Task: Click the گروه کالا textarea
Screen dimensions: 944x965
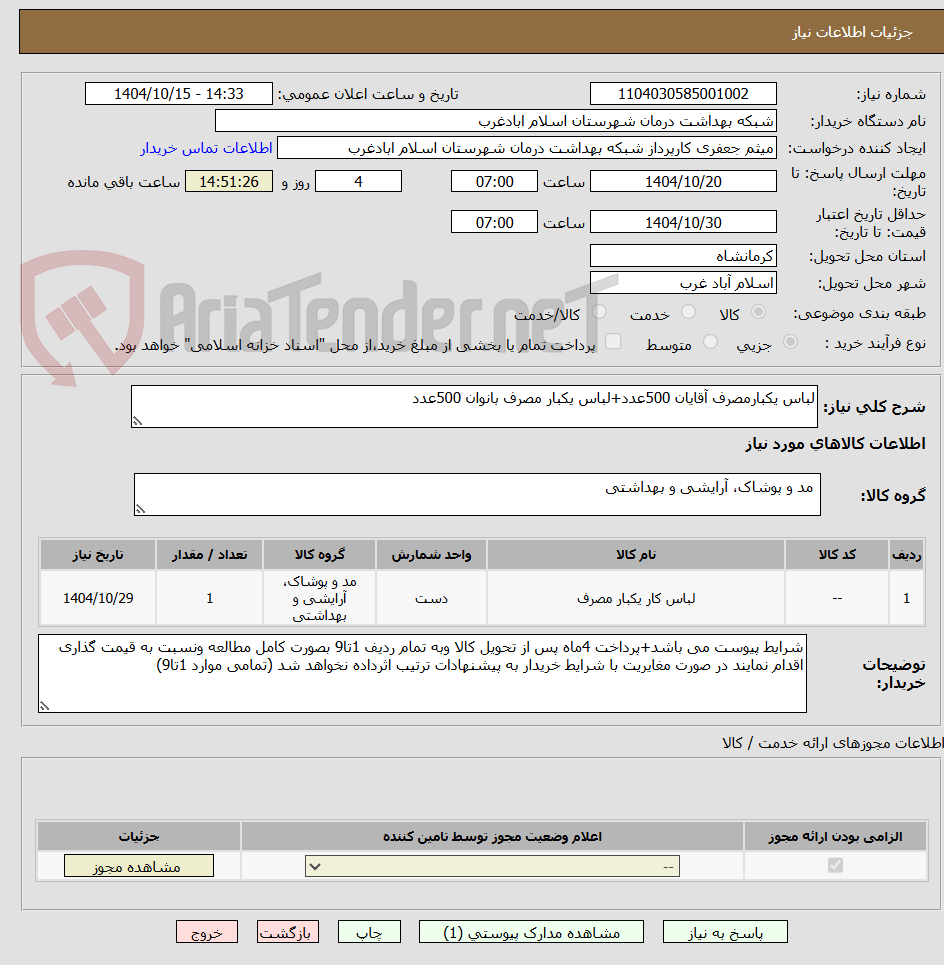Action: pyautogui.click(x=477, y=494)
